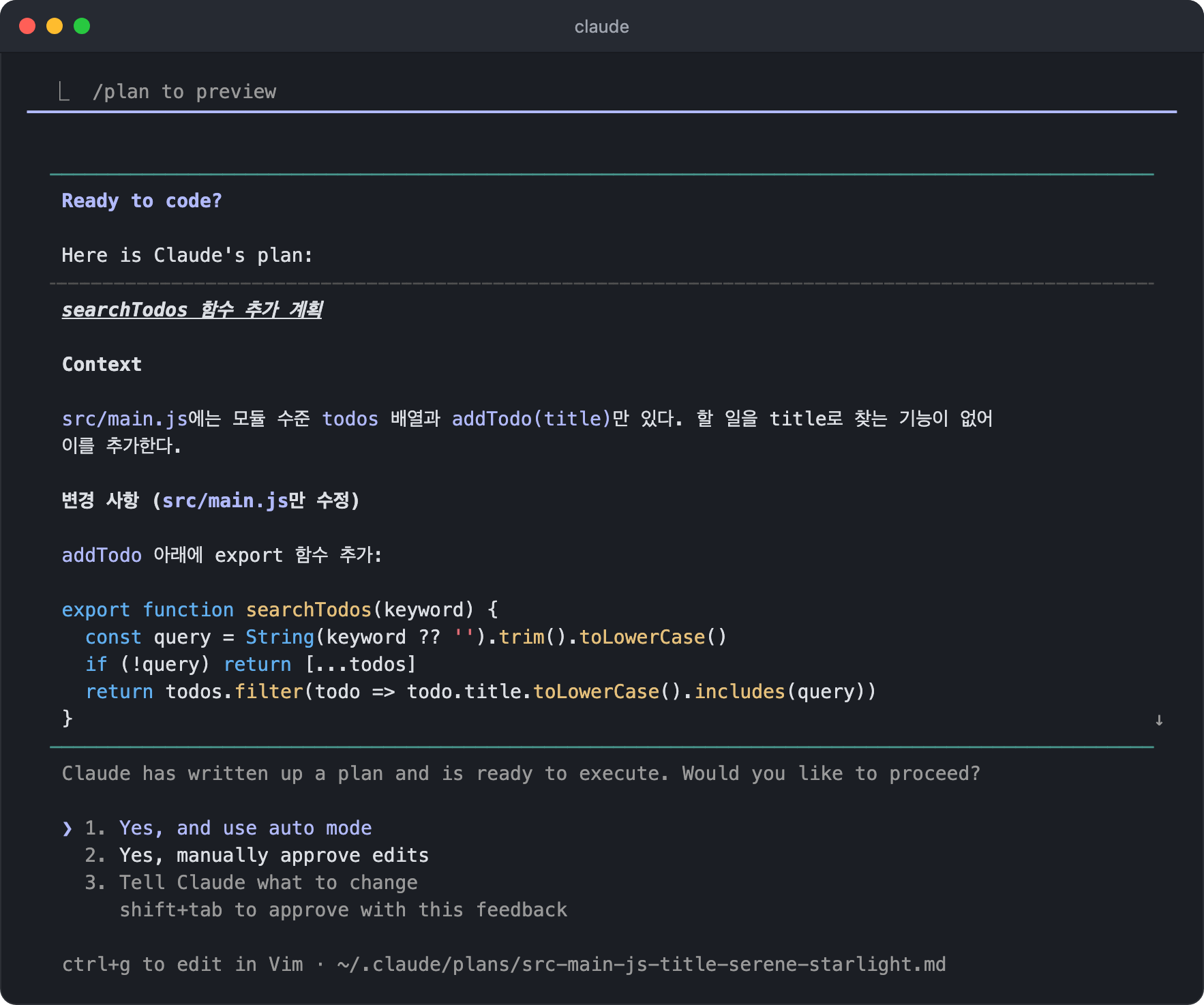Click shift+tab to approve with this feedback

pyautogui.click(x=343, y=910)
